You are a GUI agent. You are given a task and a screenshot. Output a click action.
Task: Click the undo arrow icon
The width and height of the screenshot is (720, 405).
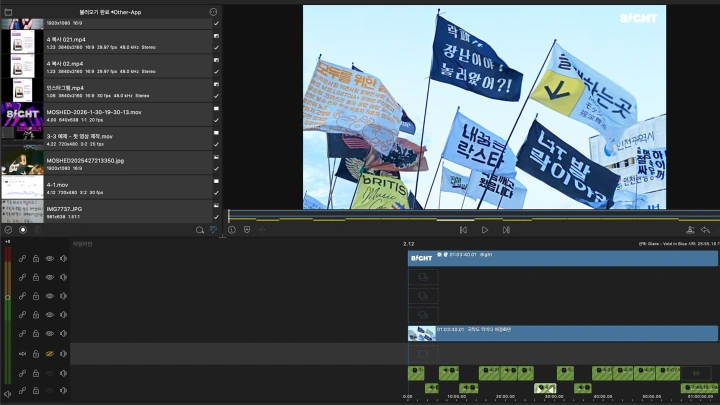click(x=705, y=230)
